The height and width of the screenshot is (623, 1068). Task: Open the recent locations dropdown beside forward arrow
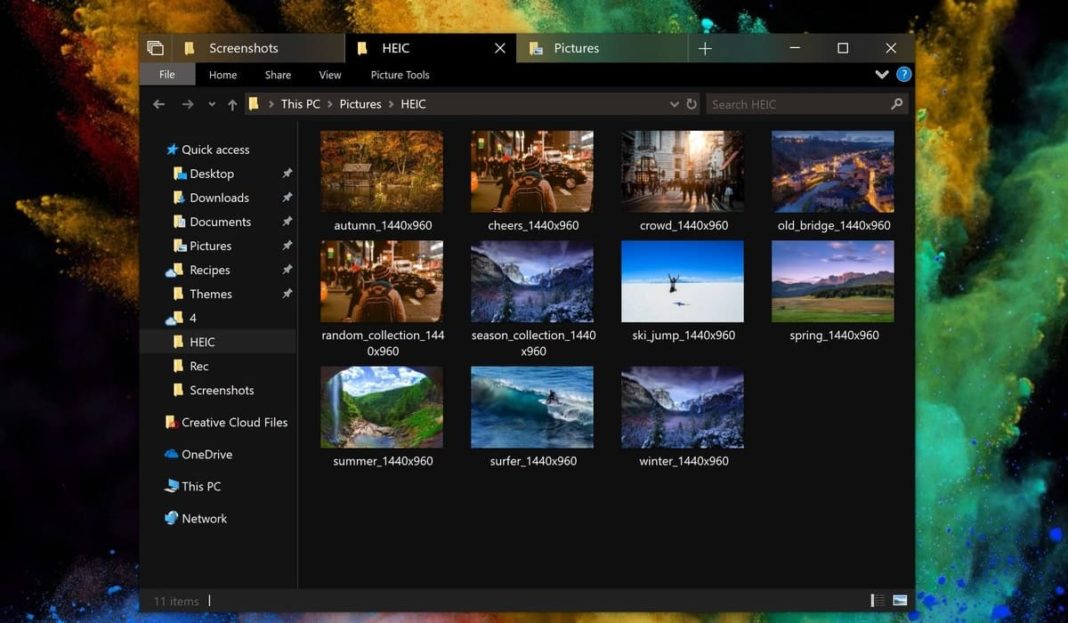pyautogui.click(x=211, y=104)
